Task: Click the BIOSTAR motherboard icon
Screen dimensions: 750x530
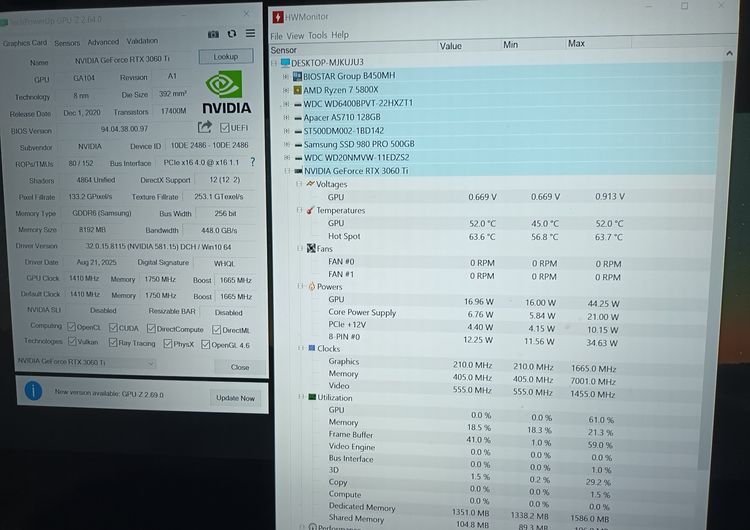Action: click(x=297, y=76)
